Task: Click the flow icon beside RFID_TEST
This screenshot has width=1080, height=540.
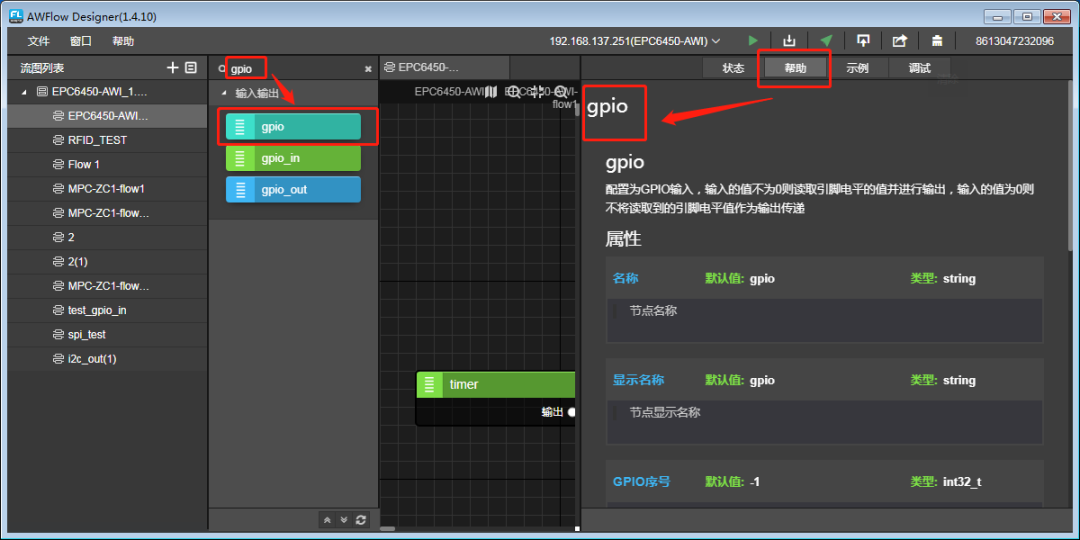Action: [x=58, y=141]
